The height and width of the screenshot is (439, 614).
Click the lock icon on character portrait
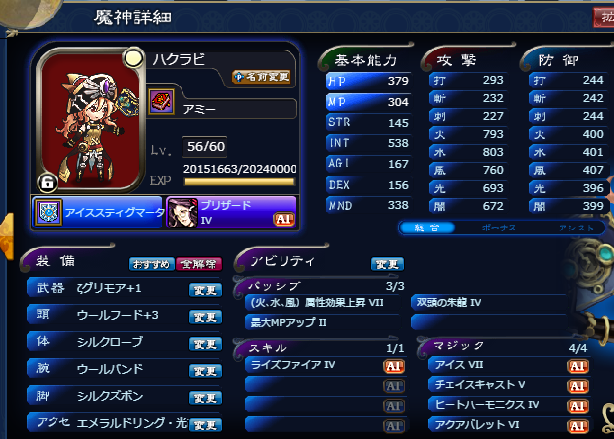(47, 182)
